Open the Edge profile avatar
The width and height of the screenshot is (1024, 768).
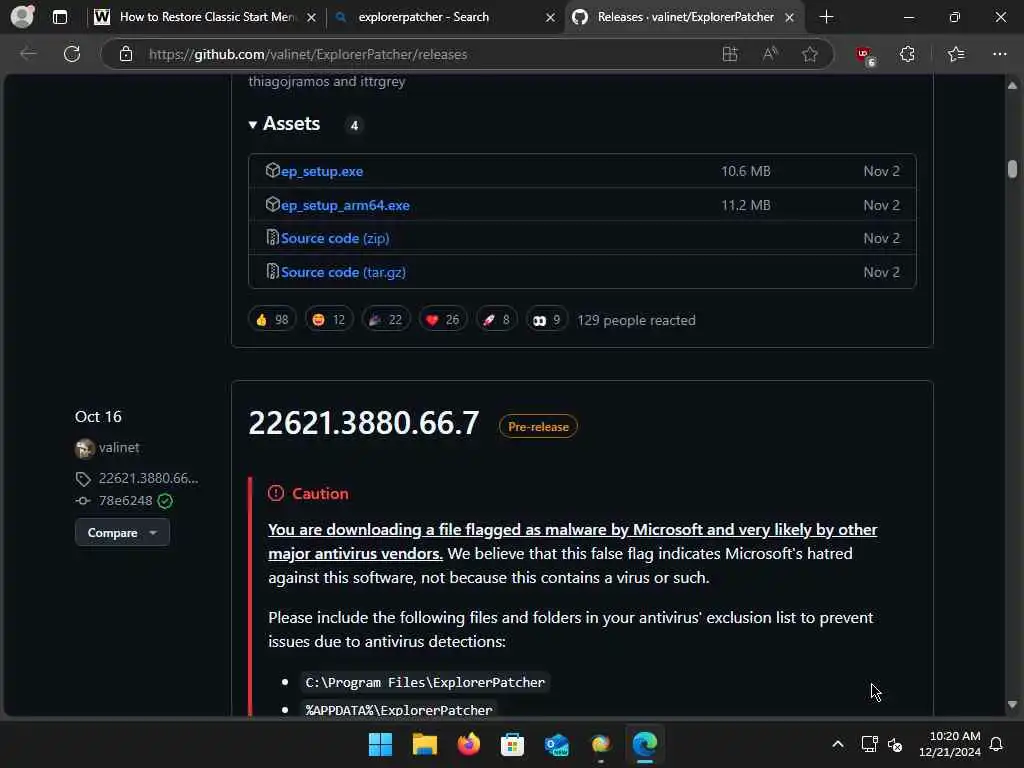[x=22, y=16]
